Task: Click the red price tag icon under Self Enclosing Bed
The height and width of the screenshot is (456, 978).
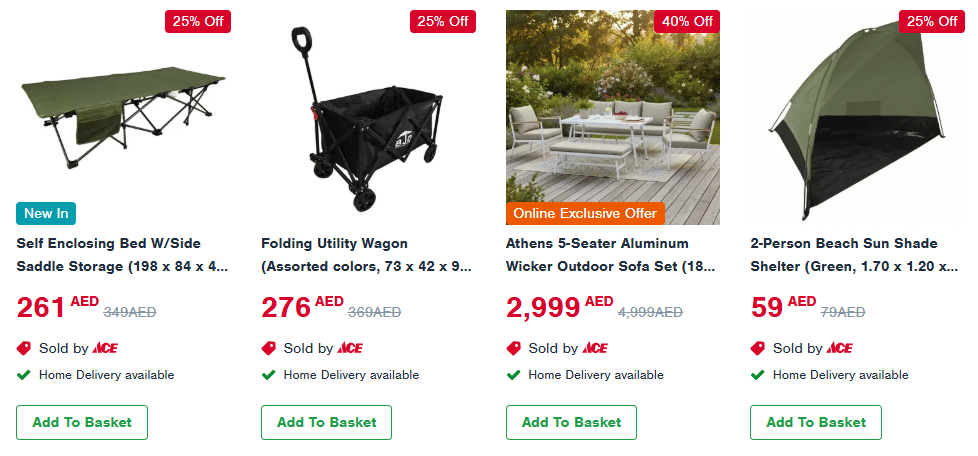Action: (25, 349)
